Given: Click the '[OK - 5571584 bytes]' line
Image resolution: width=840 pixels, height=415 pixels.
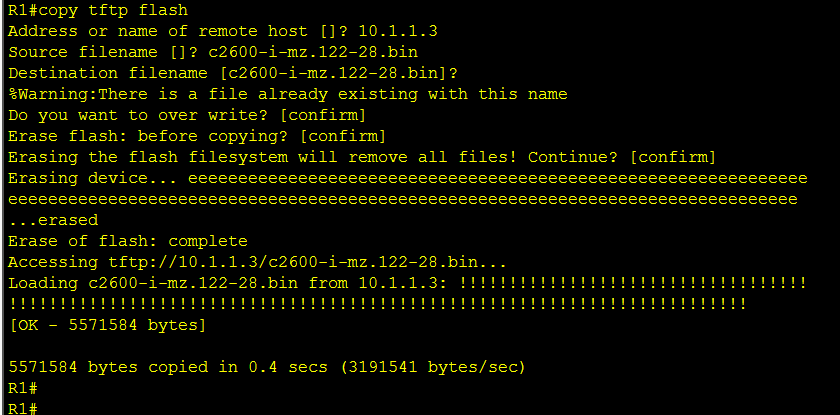Looking at the screenshot, I should tap(107, 325).
